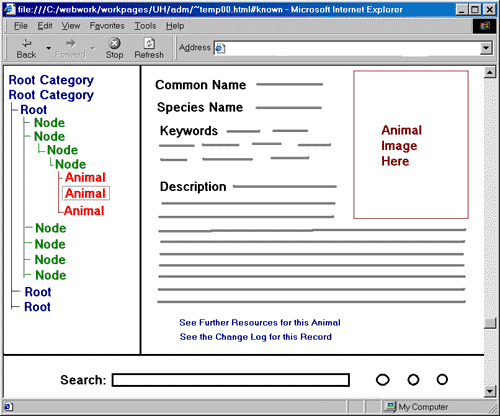Select the first Animal tree item
The width and height of the screenshot is (500, 416).
pyautogui.click(x=85, y=177)
